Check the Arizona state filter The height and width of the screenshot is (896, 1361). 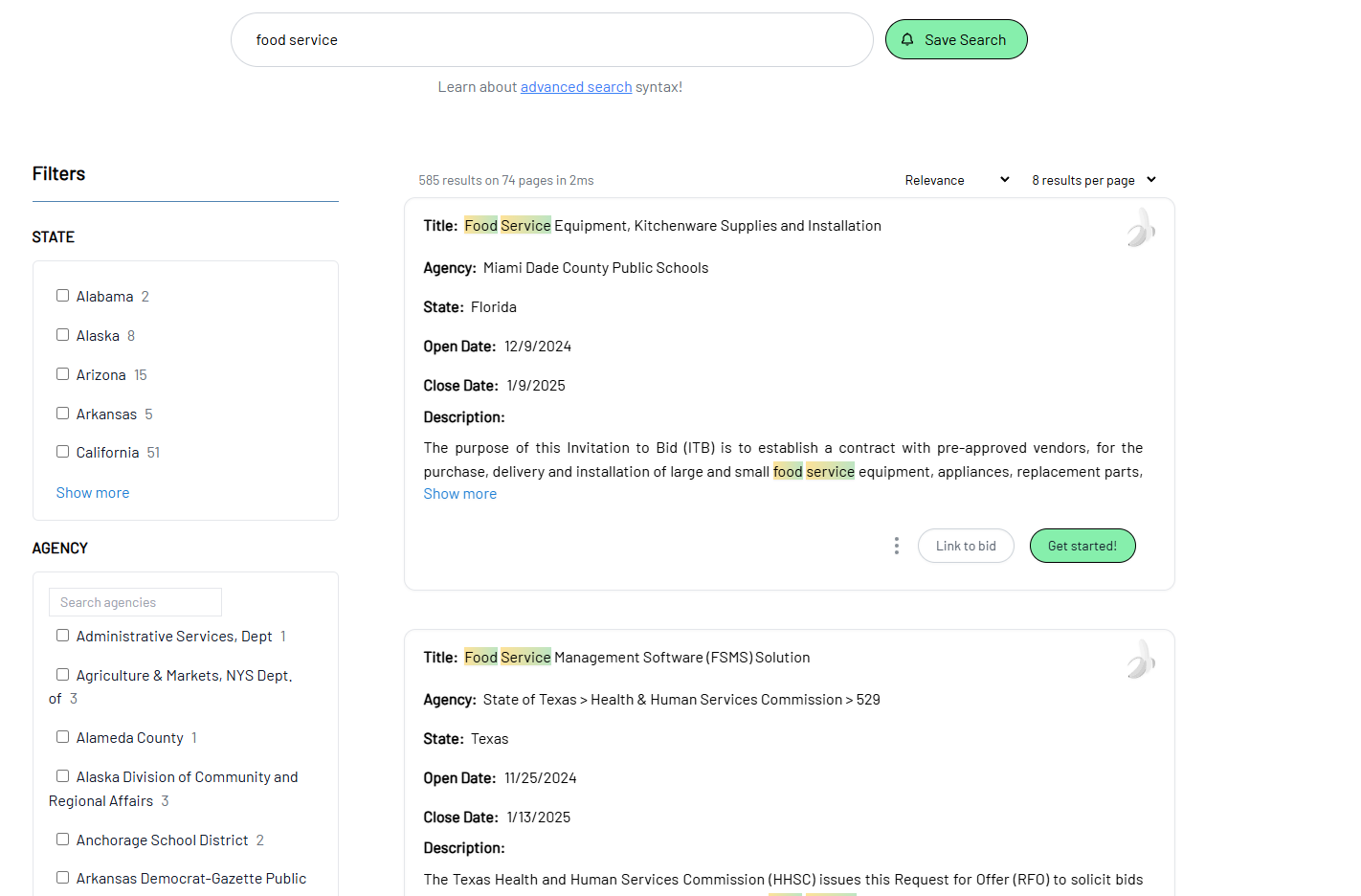62,374
